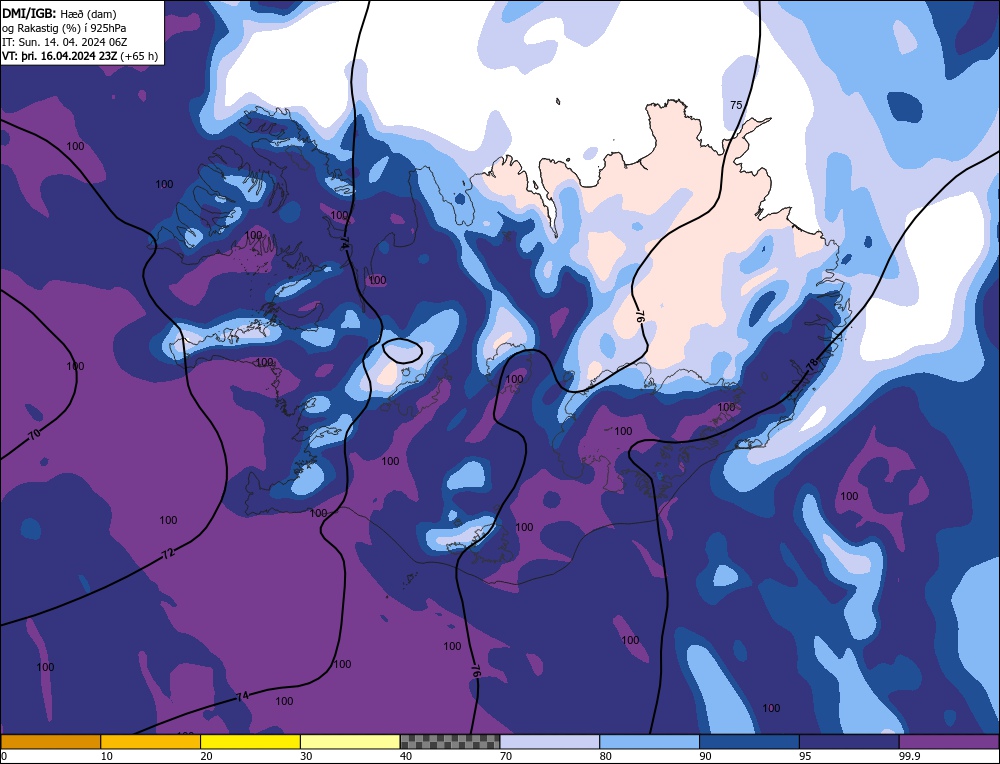Click the checkered grey 40–70 legend swatch
The width and height of the screenshot is (1000, 764).
tap(450, 741)
